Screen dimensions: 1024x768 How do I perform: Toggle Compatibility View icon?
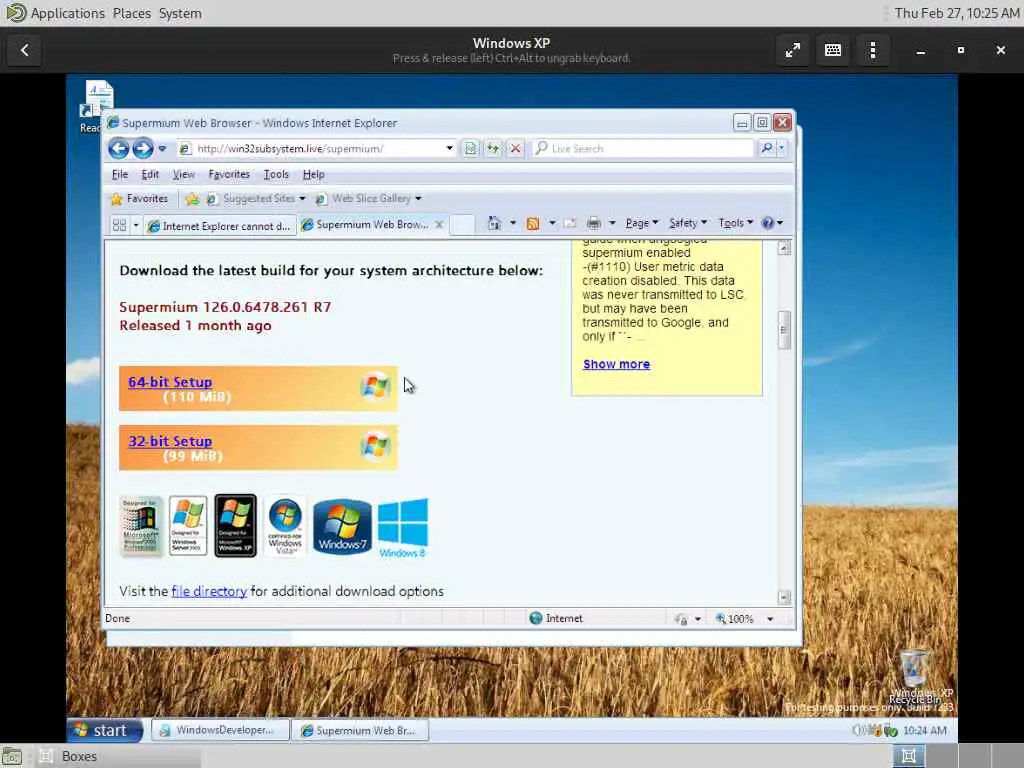click(x=470, y=149)
